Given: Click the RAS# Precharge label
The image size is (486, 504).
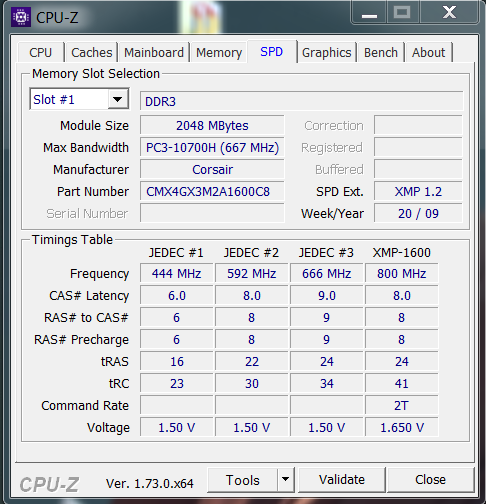Looking at the screenshot, I should click(x=81, y=339).
